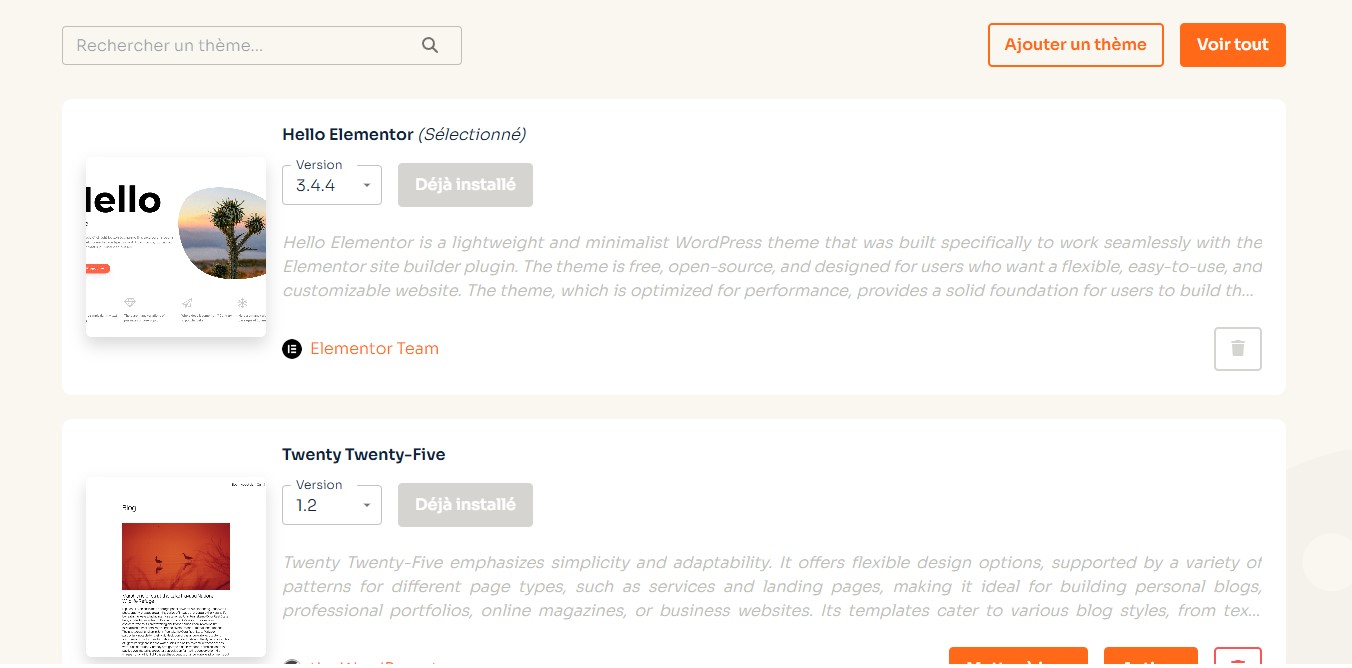
Task: Open the Elementor Team author link
Action: point(374,349)
